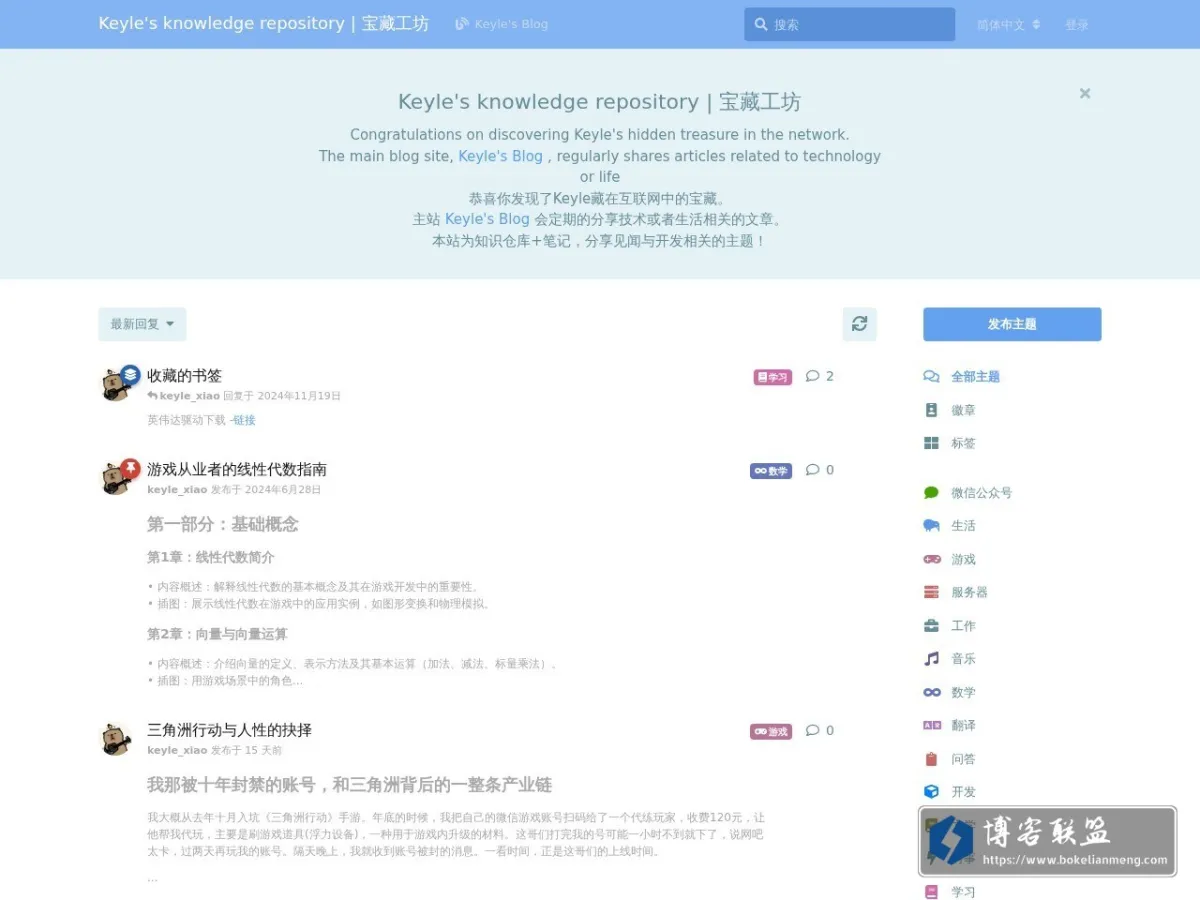
Task: Click the refresh icon above the topic list
Action: 859,324
